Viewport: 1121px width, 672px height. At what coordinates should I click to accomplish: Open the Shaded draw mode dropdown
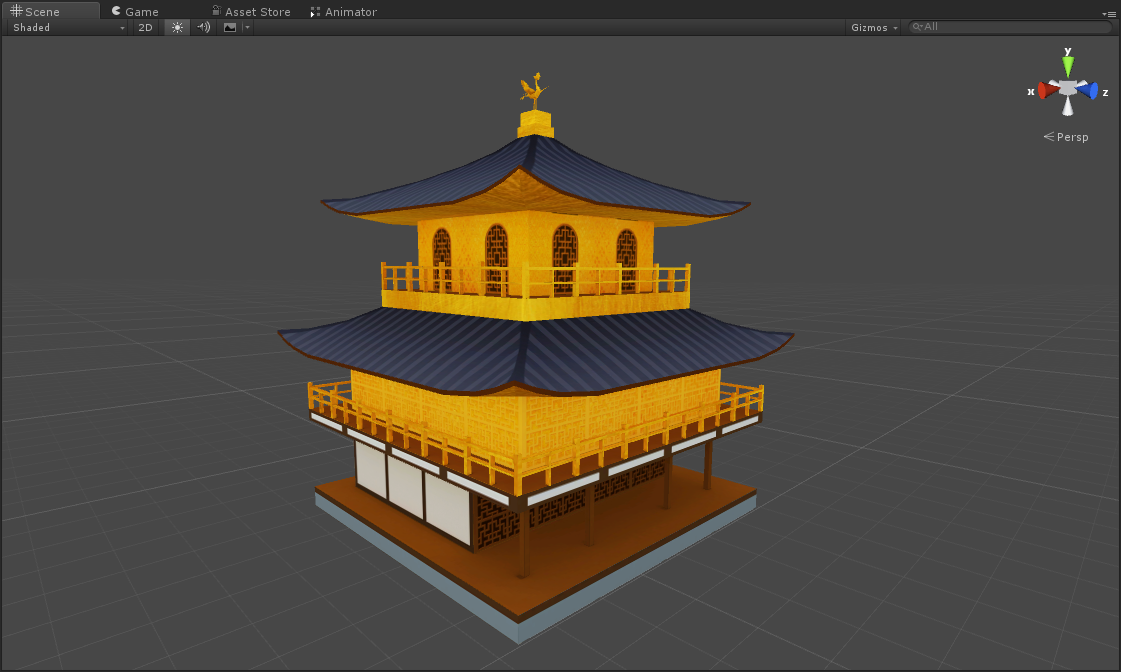(x=68, y=27)
